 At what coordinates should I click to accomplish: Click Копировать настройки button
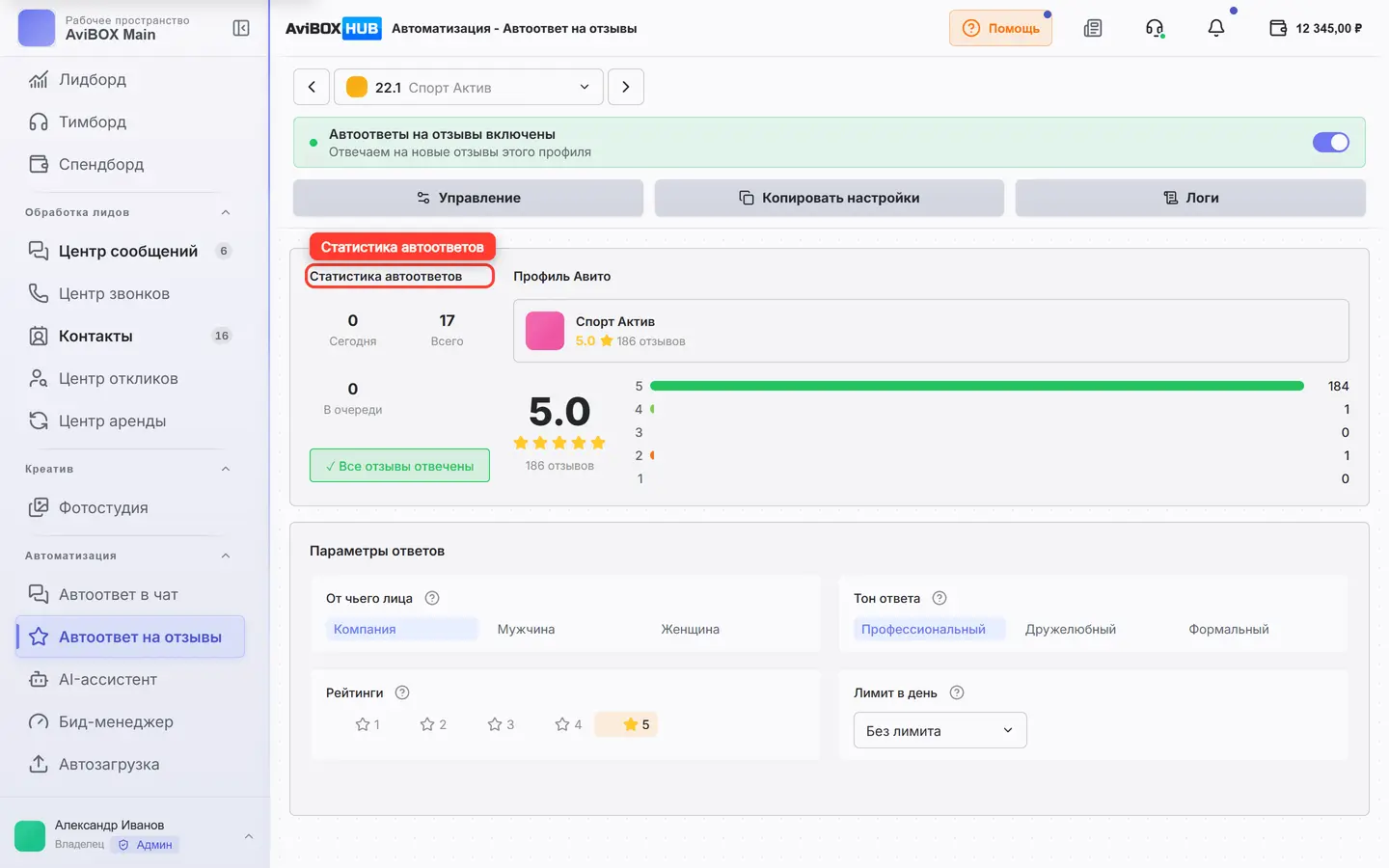coord(830,198)
